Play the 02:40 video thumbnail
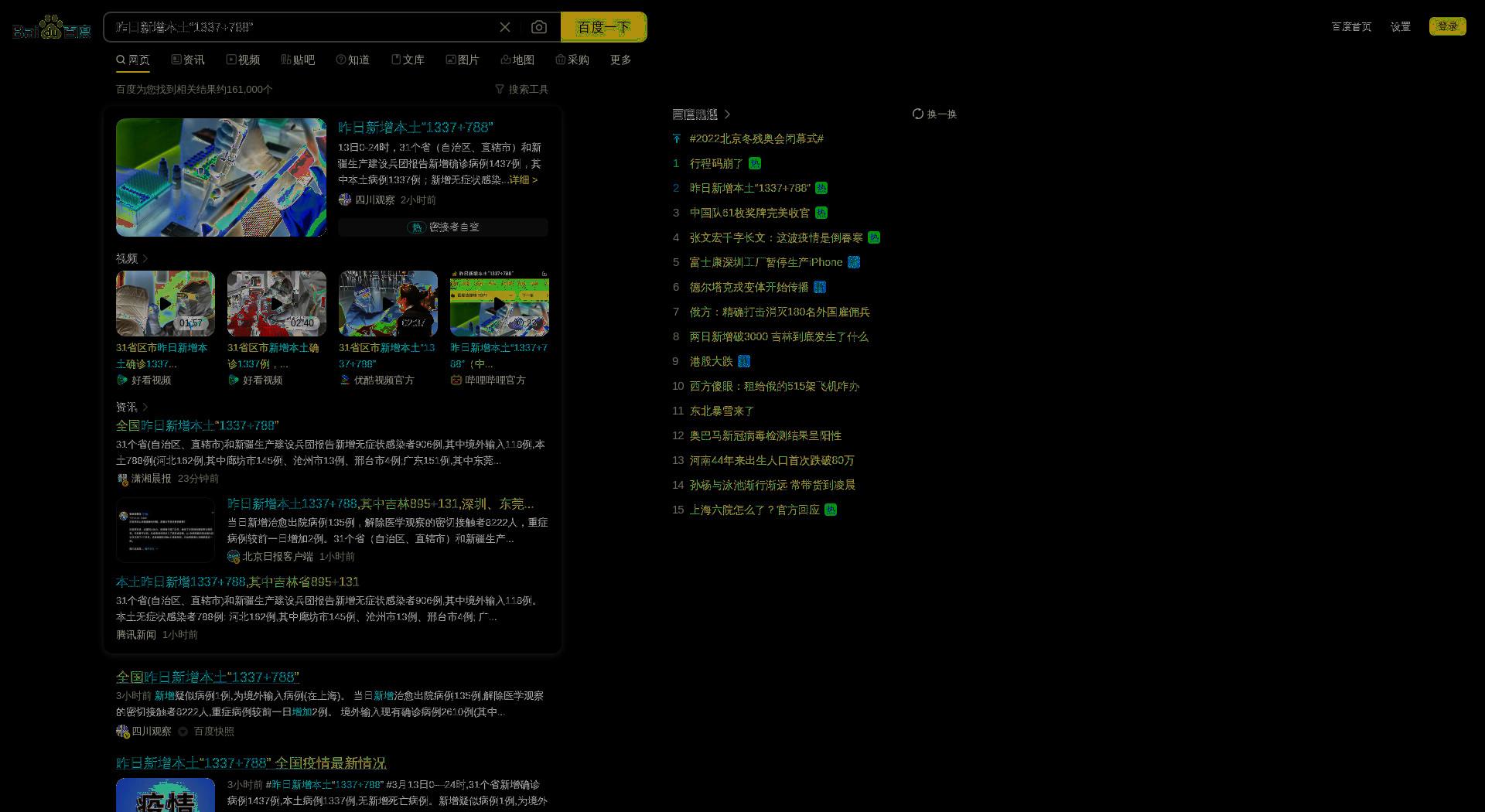 (277, 303)
